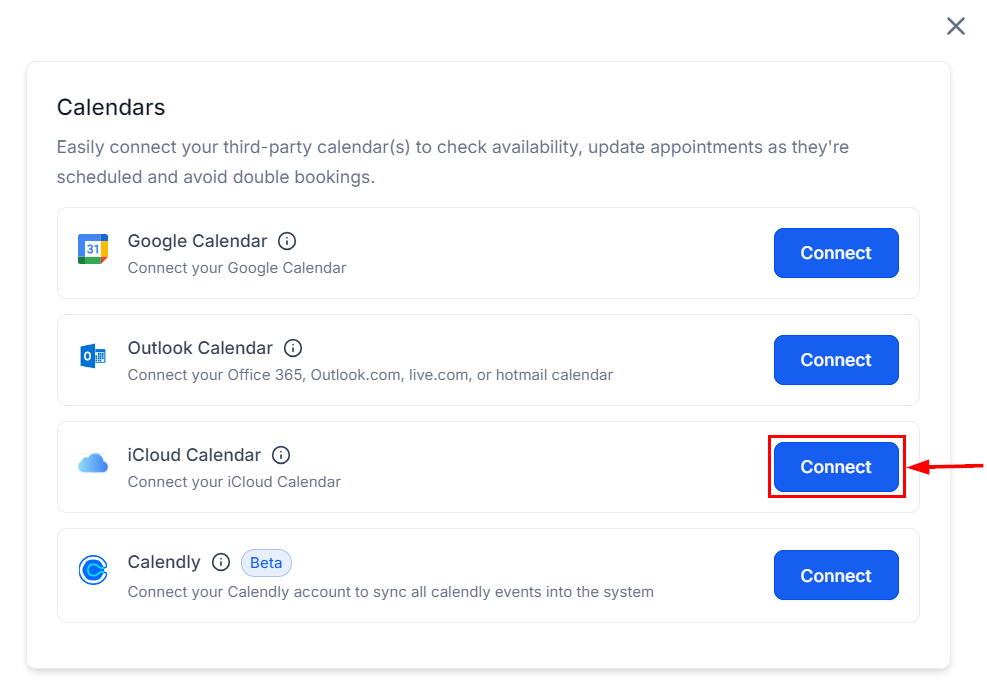Open the Google Calendar info tooltip icon
Viewport: 987px width, 683px height.
[287, 240]
